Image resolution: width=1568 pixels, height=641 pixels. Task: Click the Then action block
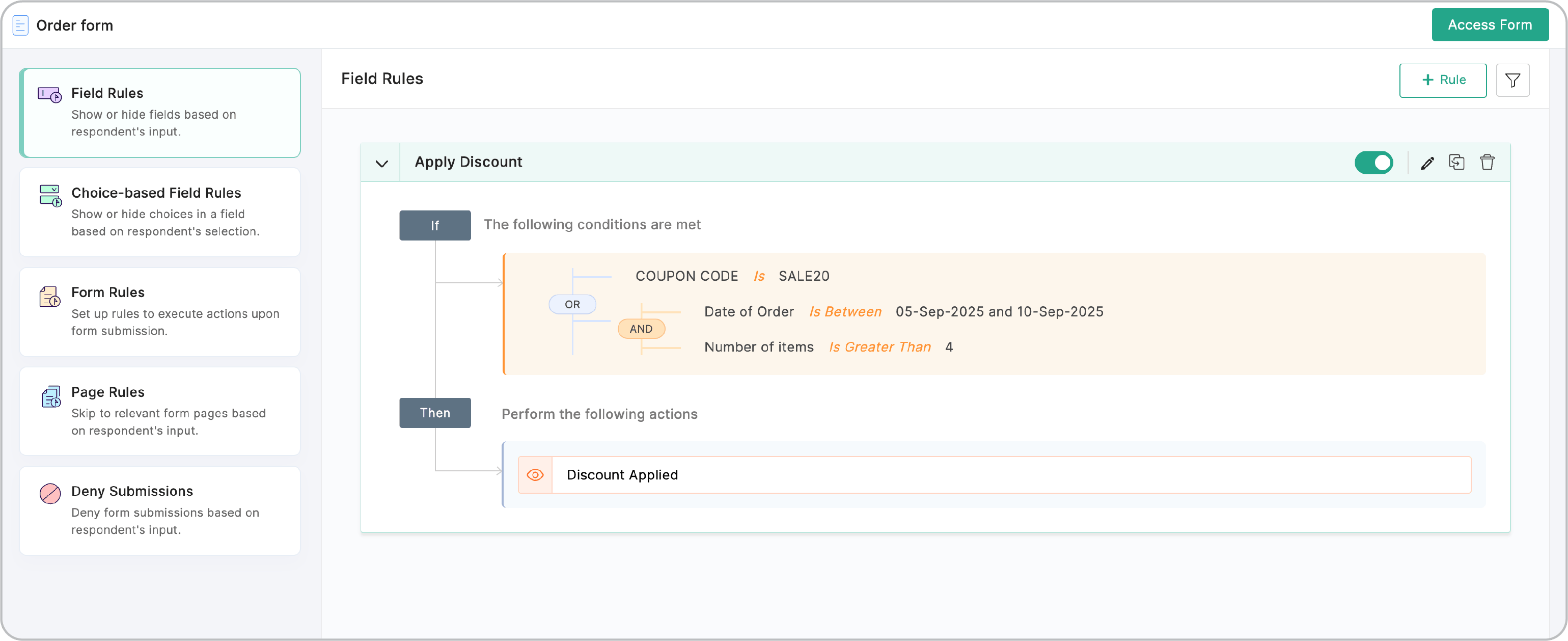pyautogui.click(x=434, y=413)
